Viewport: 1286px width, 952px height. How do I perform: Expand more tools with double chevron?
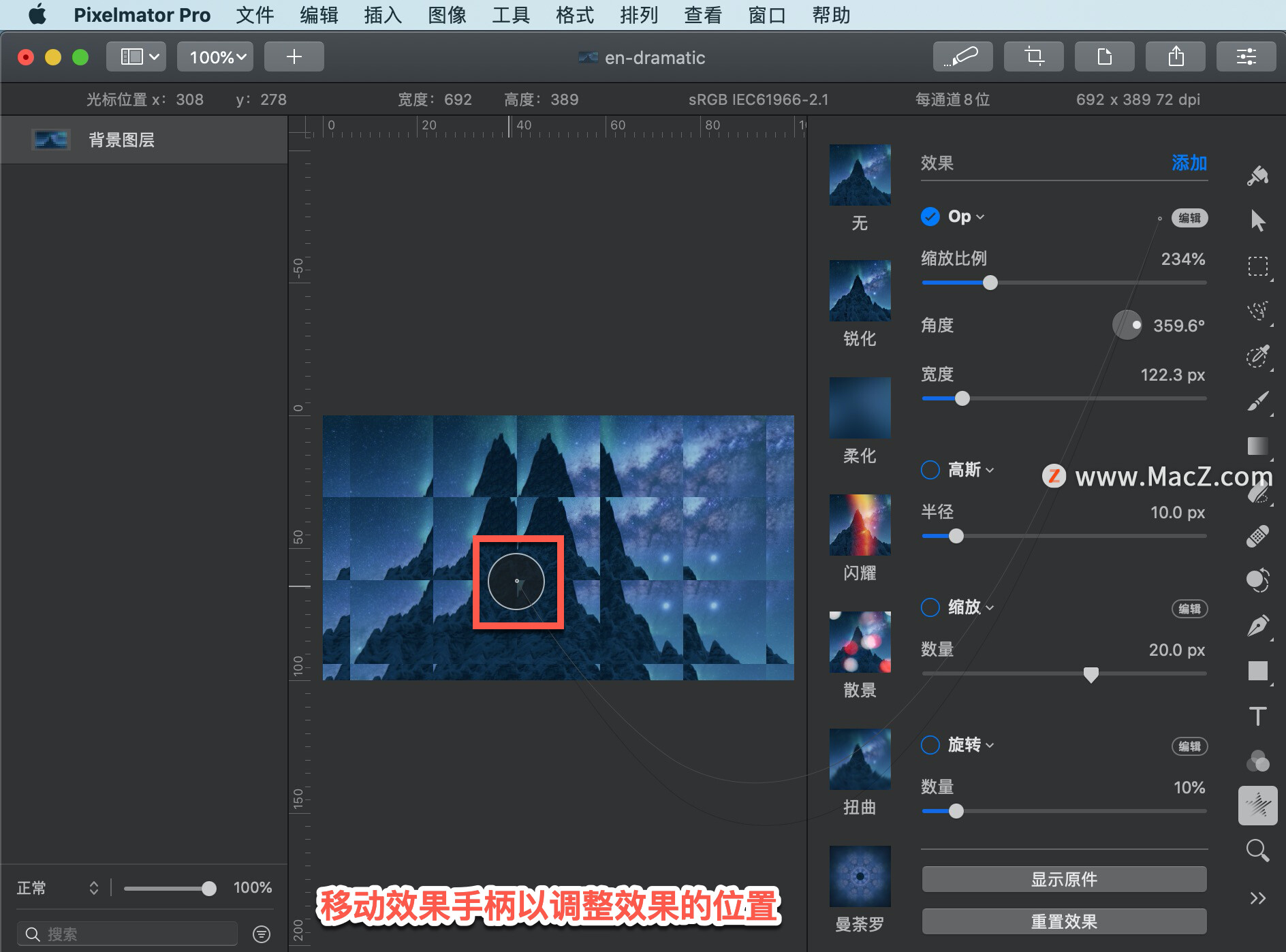pyautogui.click(x=1257, y=898)
